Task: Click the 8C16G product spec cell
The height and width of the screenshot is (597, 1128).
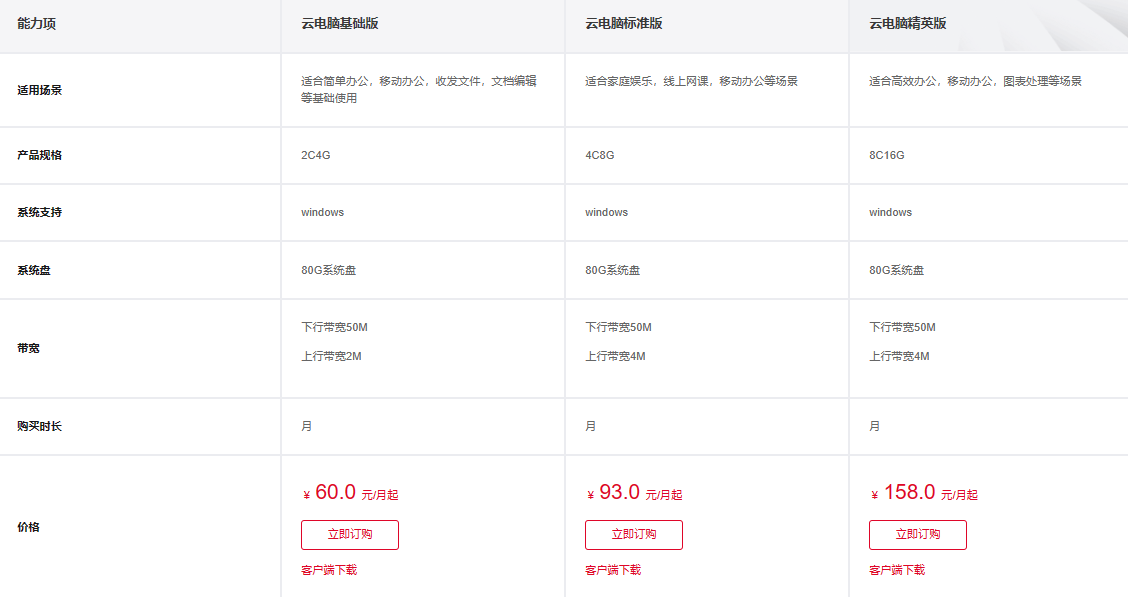Action: tap(887, 155)
